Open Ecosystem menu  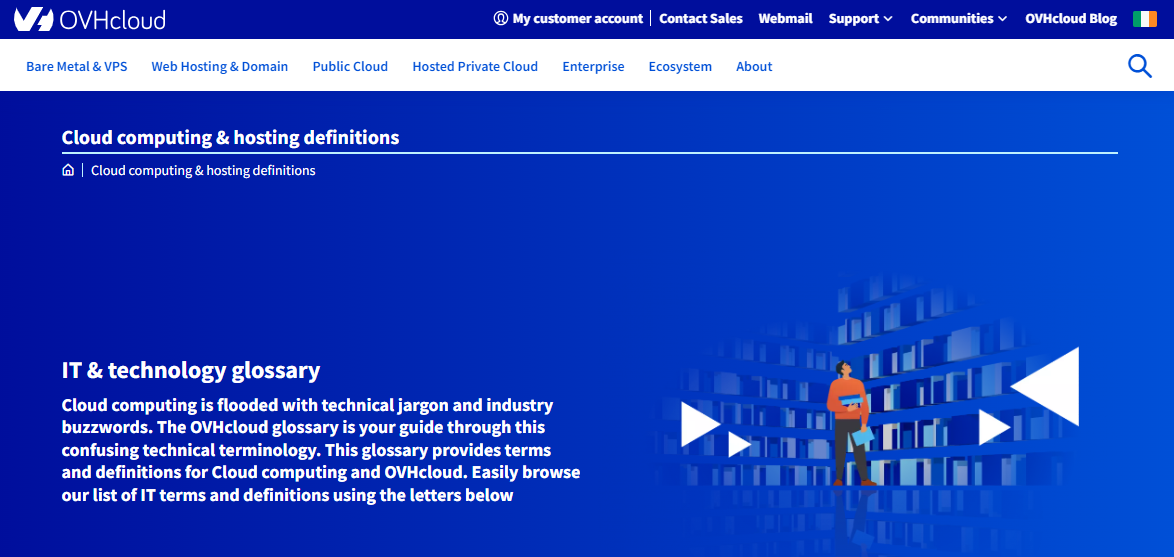point(680,66)
